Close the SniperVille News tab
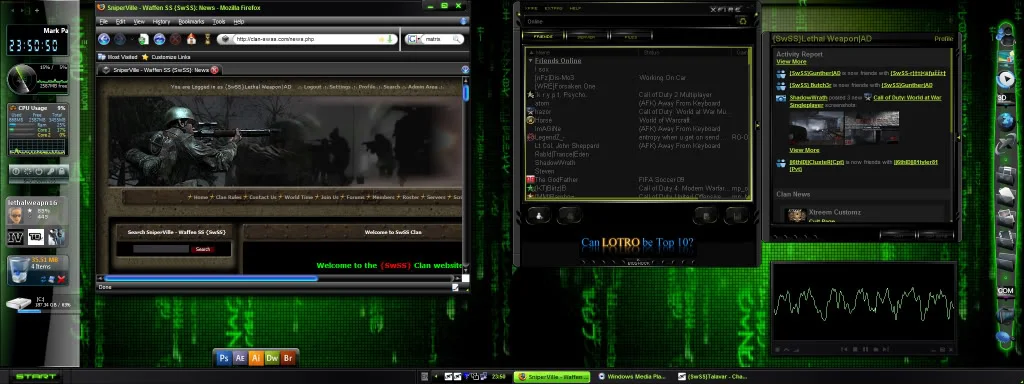Image resolution: width=1024 pixels, height=384 pixels. [214, 70]
